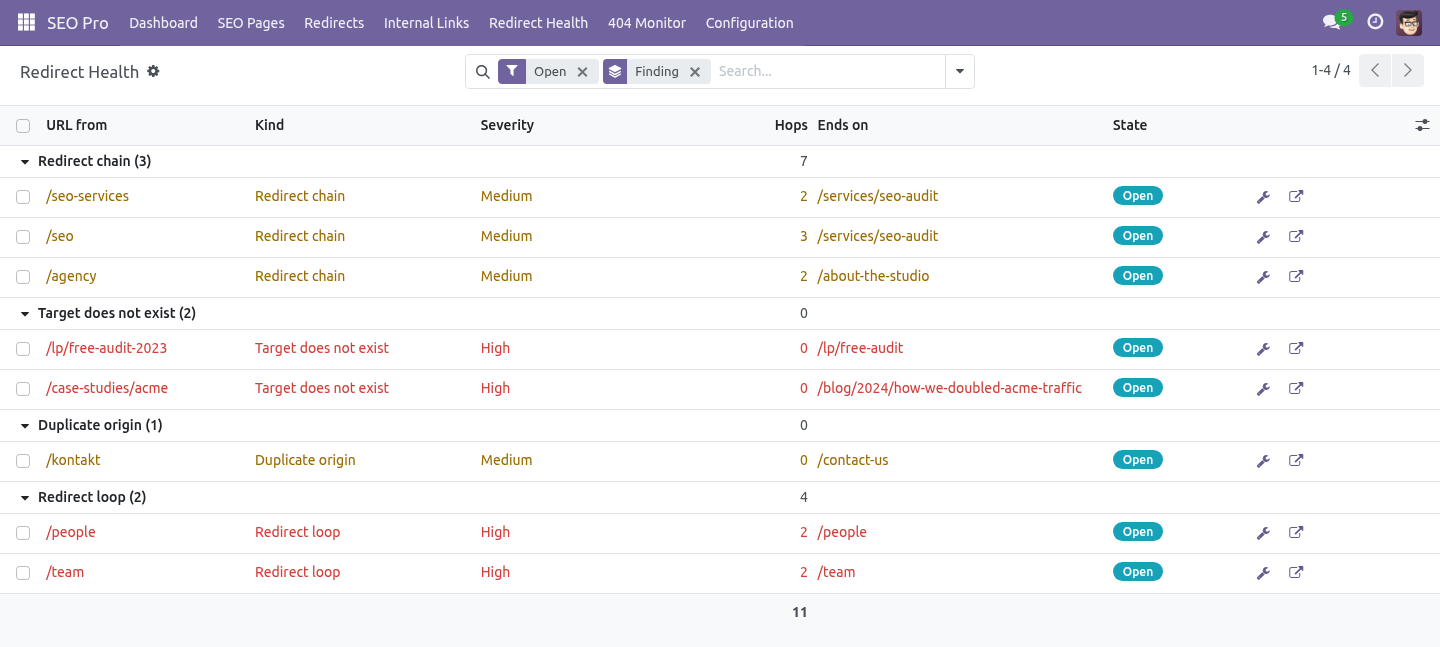Open the apps grid menu icon
1440x647 pixels.
tap(26, 22)
